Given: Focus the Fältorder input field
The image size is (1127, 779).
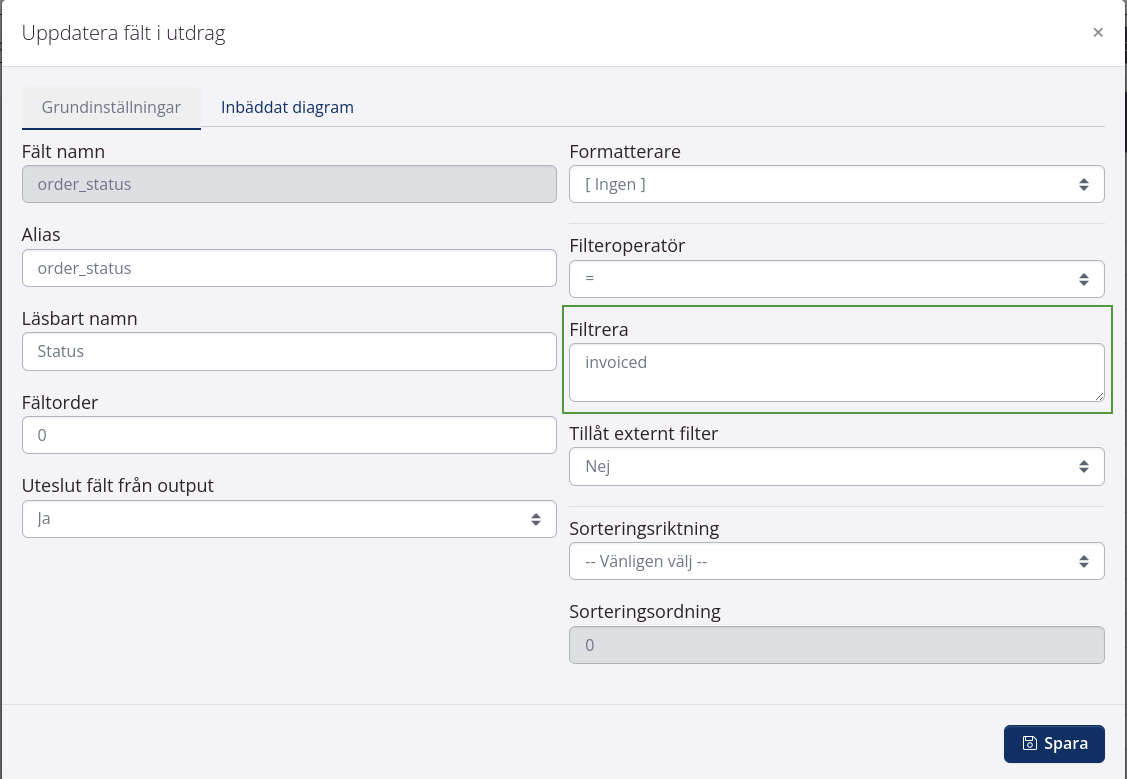Looking at the screenshot, I should (x=288, y=435).
